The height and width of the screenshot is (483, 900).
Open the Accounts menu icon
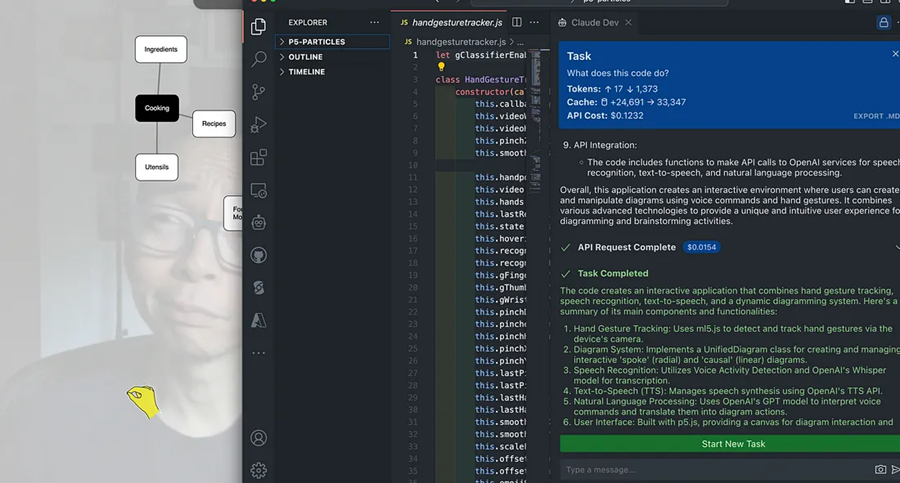click(x=258, y=438)
